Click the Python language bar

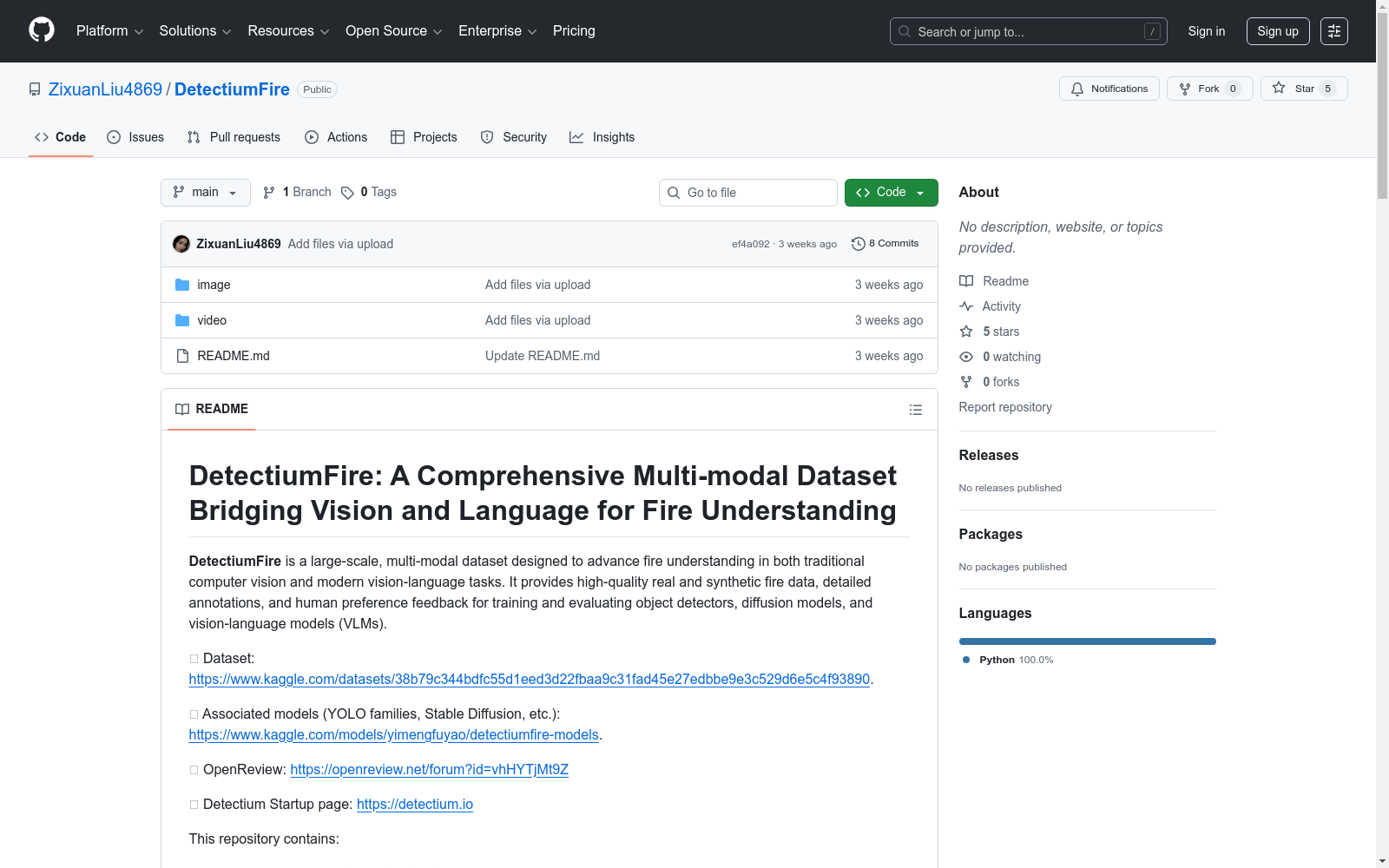point(1087,641)
